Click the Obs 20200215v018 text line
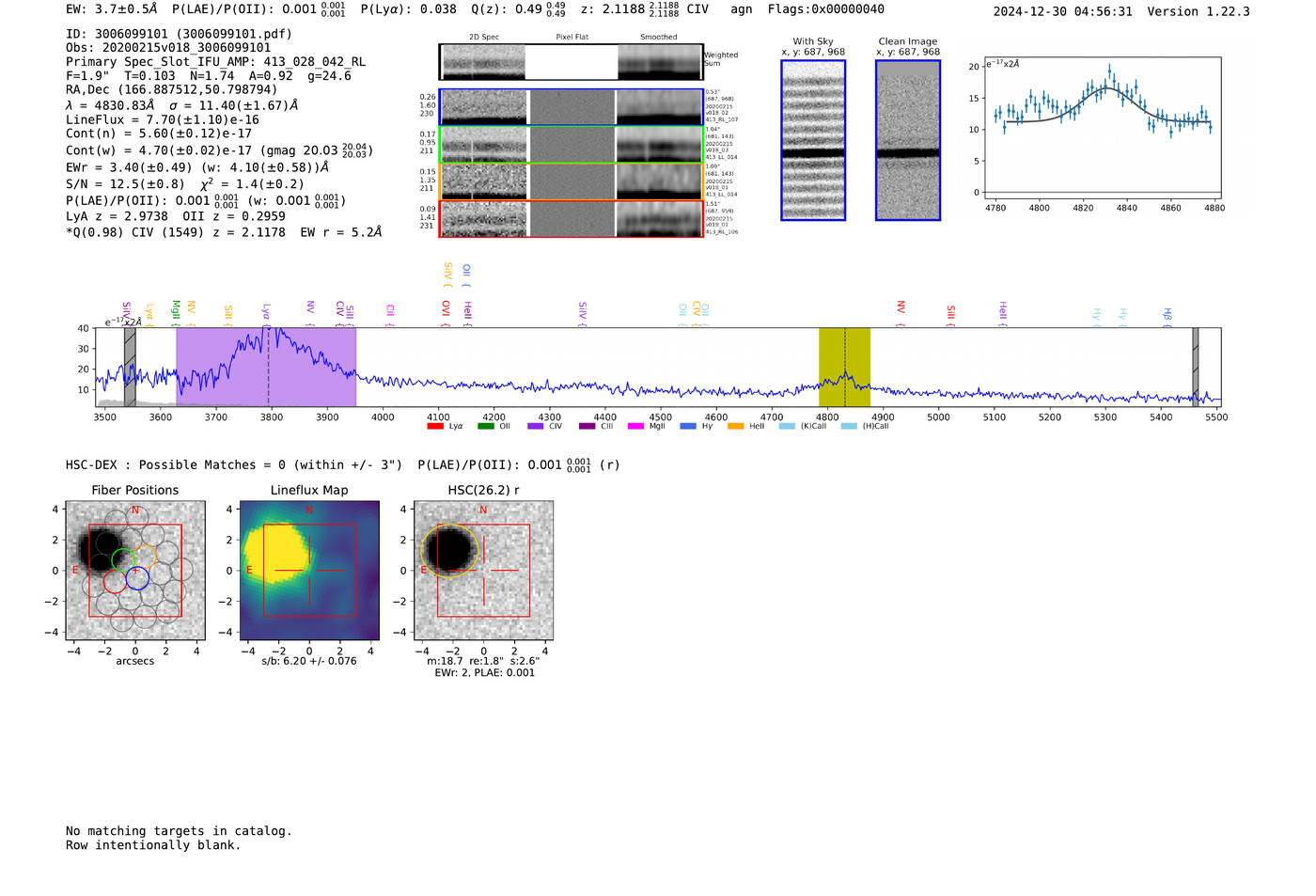 click(168, 48)
